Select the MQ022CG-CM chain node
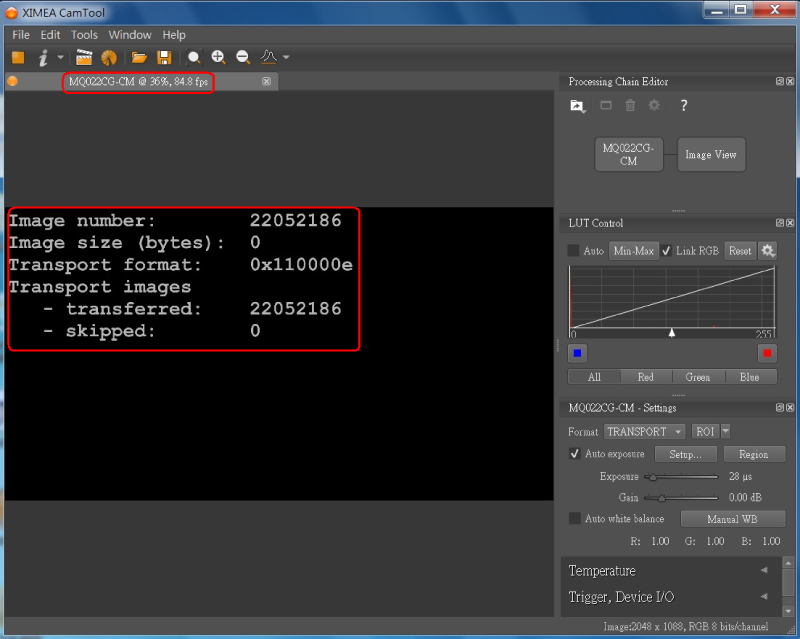The image size is (800, 639). (x=629, y=155)
